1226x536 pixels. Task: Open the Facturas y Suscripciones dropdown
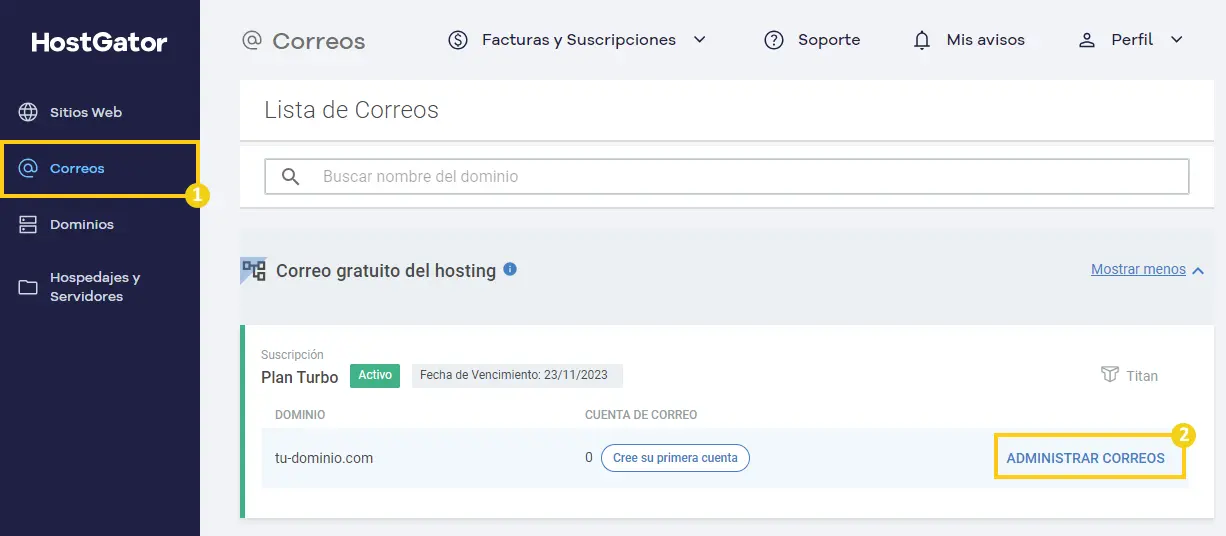point(578,40)
